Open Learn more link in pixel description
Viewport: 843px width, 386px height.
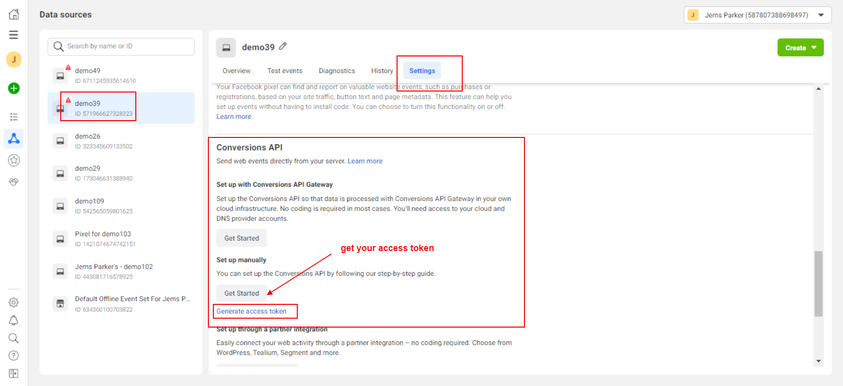pos(234,116)
